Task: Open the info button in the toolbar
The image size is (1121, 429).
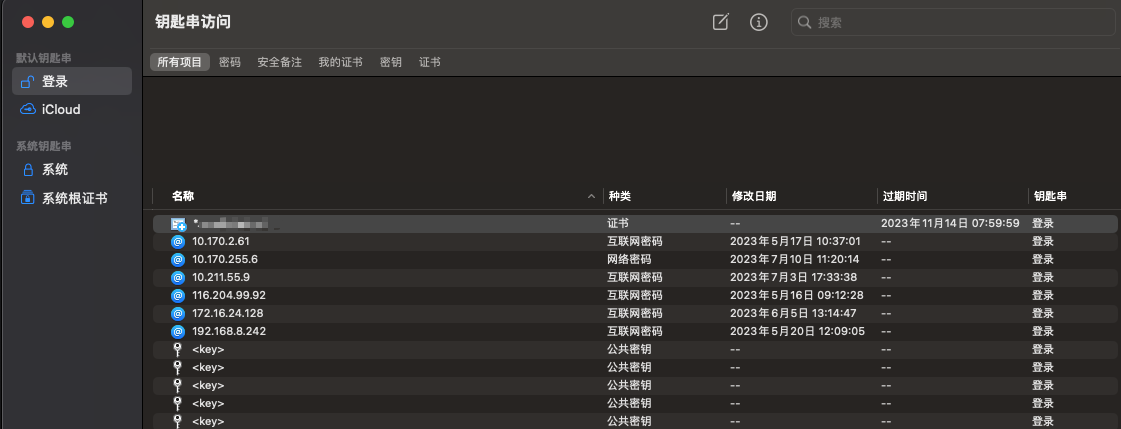Action: click(x=759, y=22)
